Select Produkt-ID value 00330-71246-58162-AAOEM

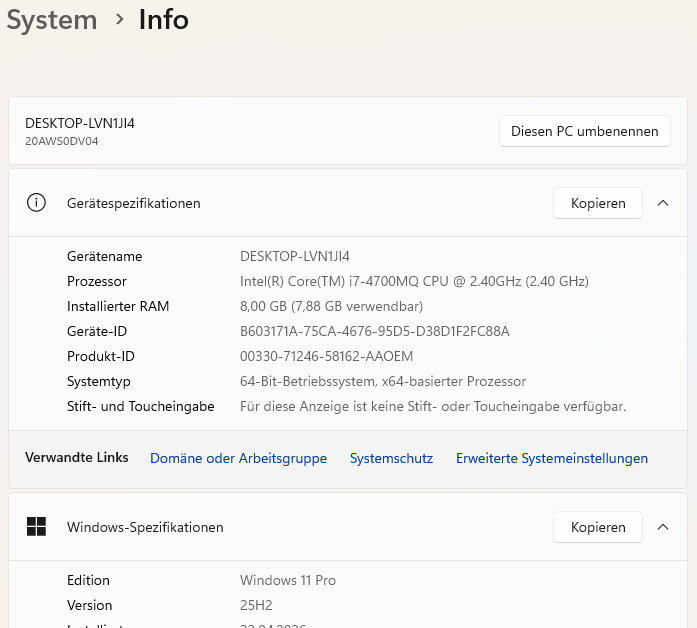(327, 356)
